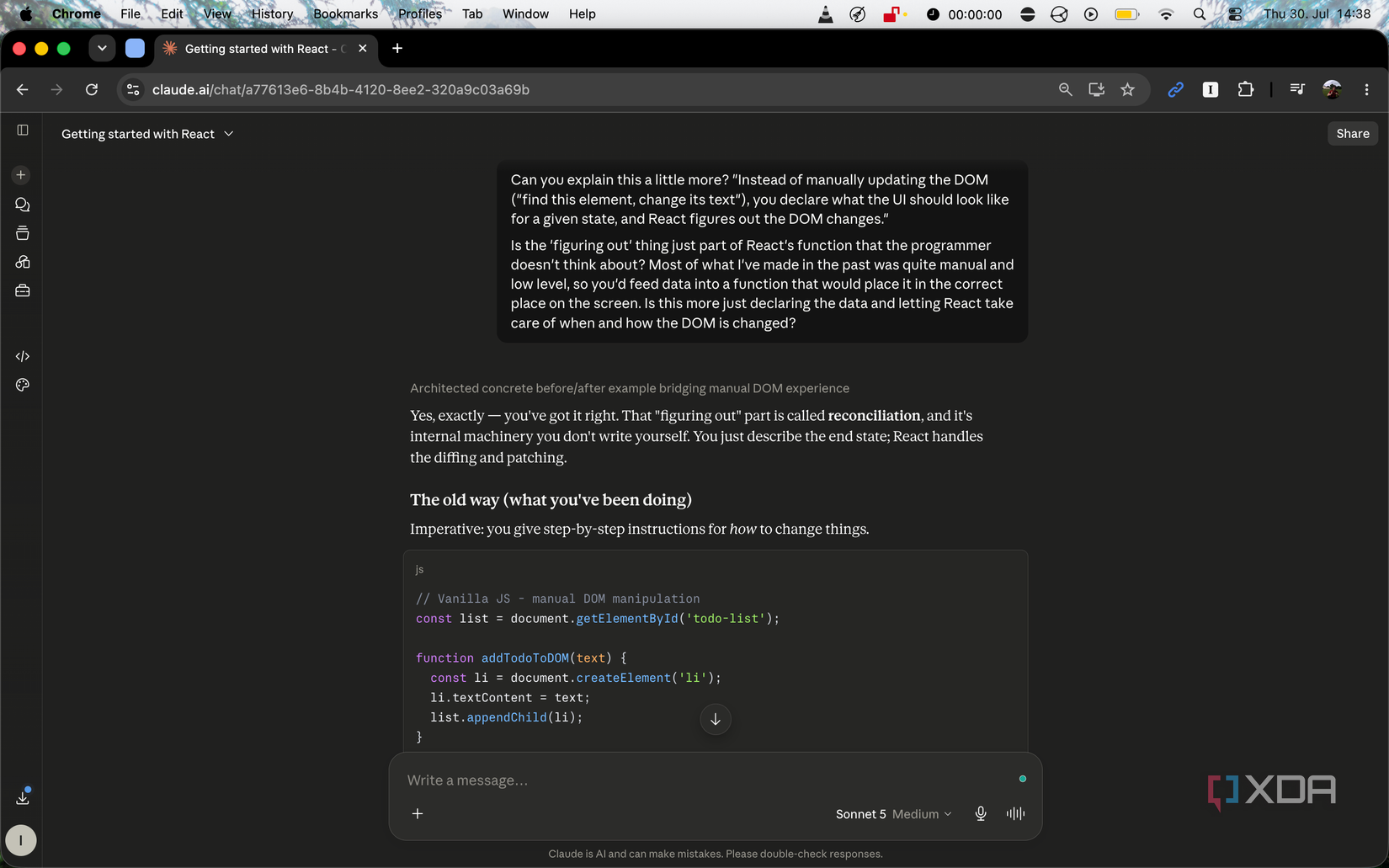Viewport: 1389px width, 868px height.
Task: Click the blue link extension icon
Action: click(x=1175, y=89)
